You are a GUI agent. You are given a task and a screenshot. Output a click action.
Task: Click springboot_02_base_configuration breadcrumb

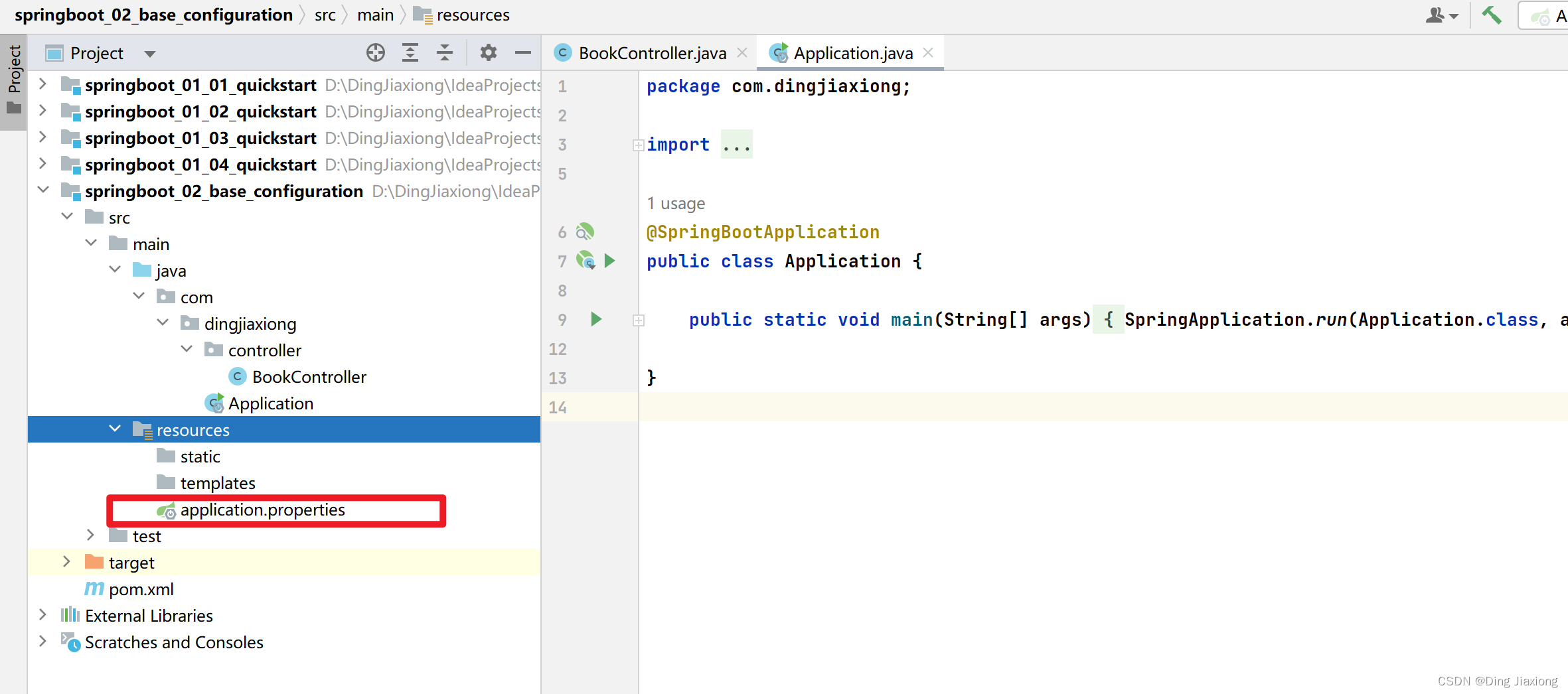click(x=153, y=15)
